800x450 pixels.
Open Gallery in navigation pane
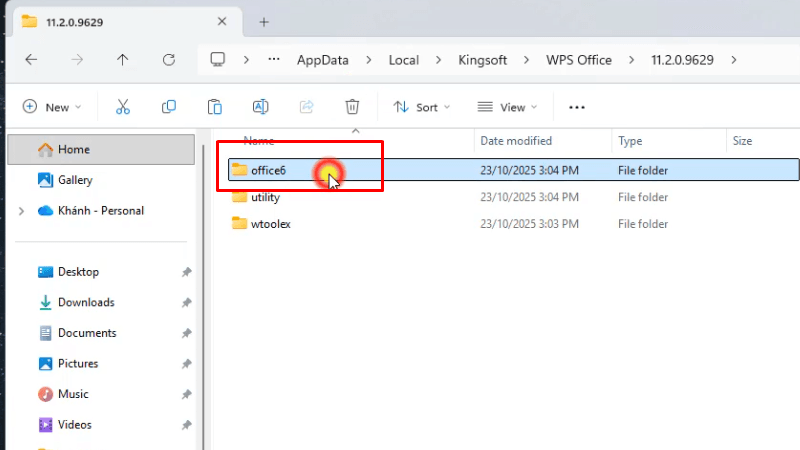point(75,180)
